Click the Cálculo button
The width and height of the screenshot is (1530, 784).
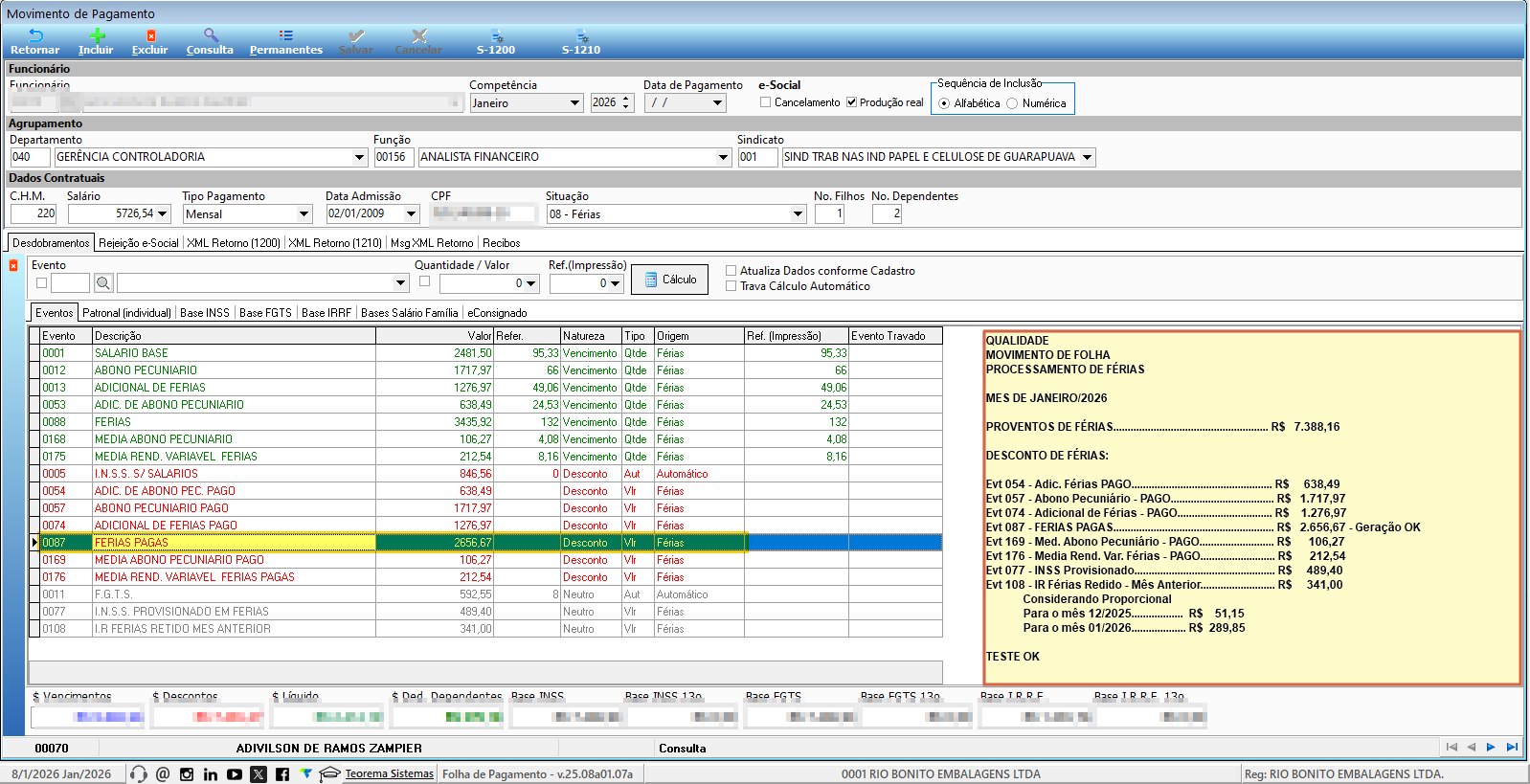669,280
